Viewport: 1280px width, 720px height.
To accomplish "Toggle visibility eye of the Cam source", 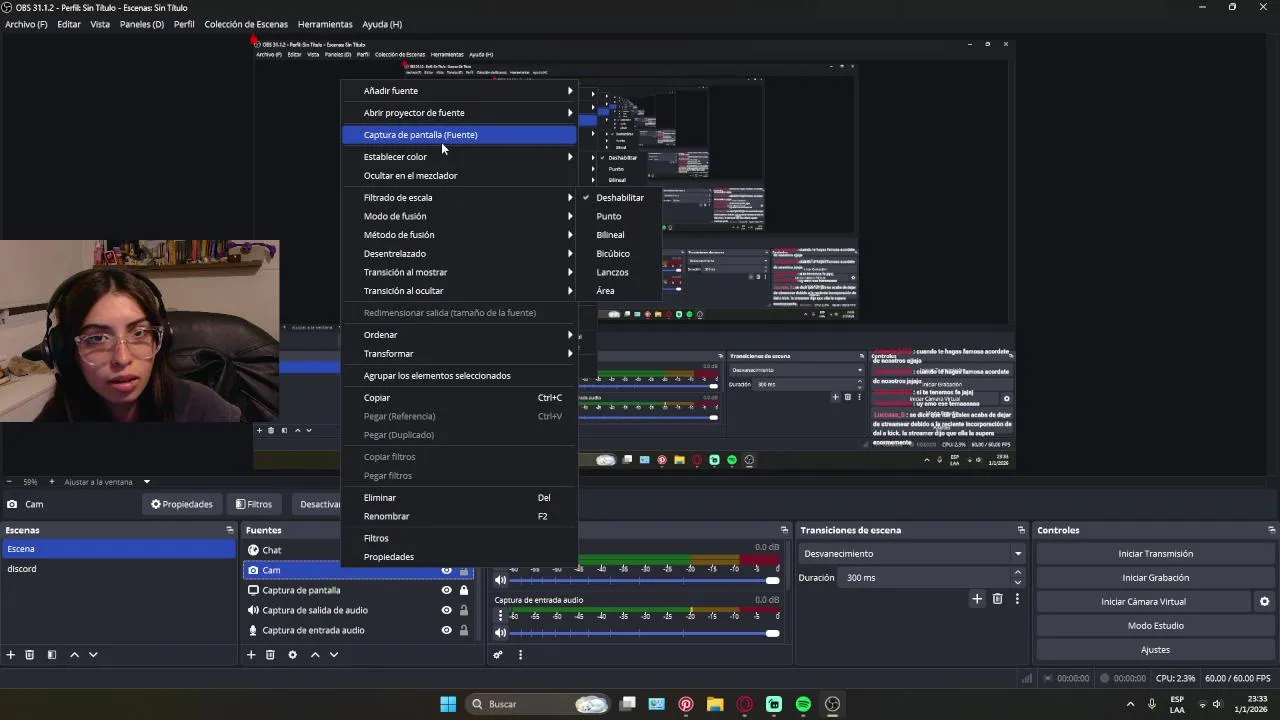I will (x=447, y=570).
